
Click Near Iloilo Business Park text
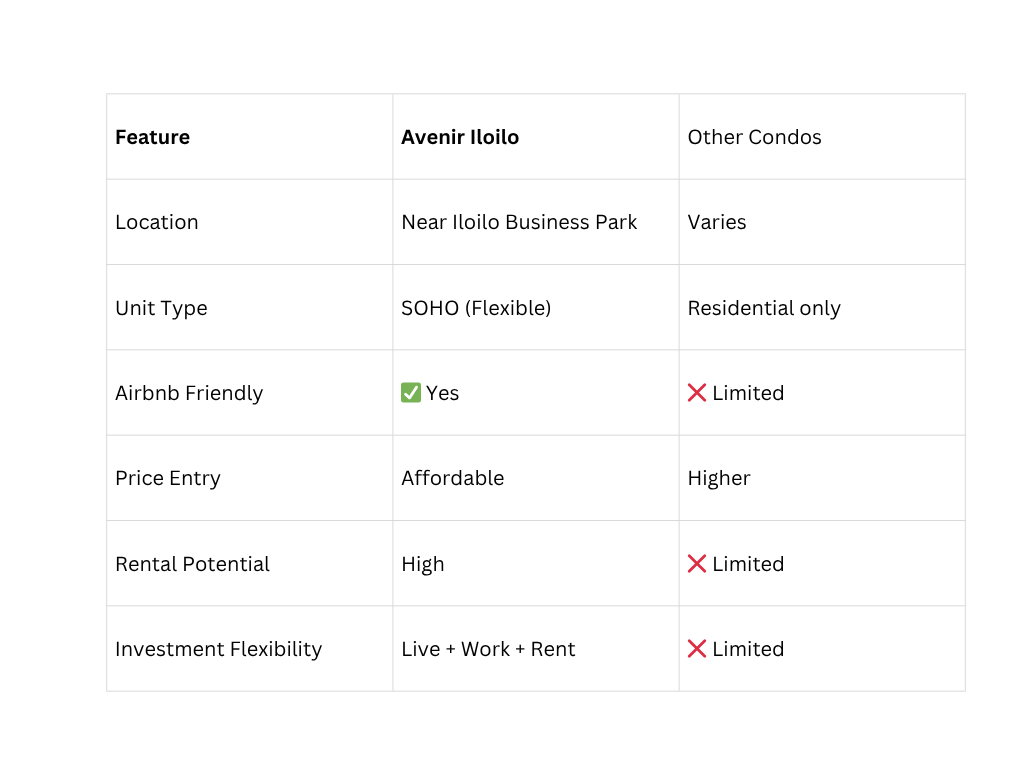(519, 222)
